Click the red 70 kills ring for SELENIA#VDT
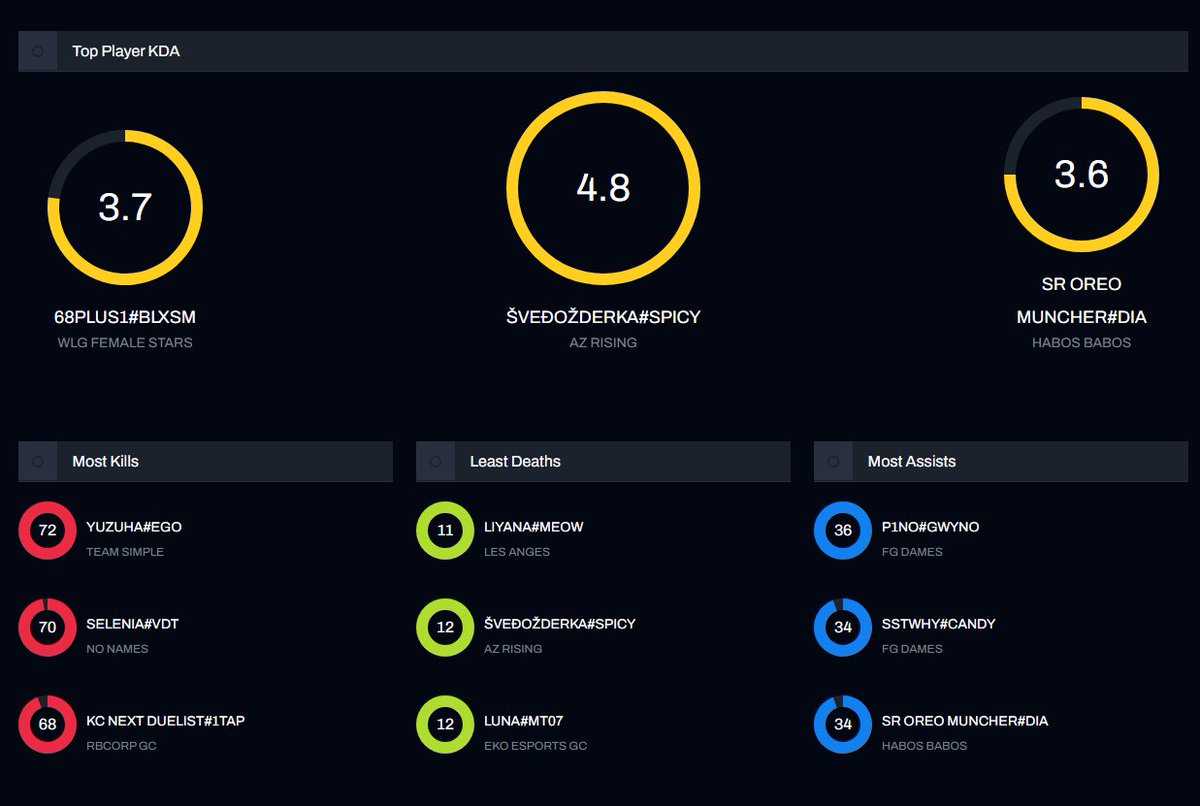 pos(47,628)
